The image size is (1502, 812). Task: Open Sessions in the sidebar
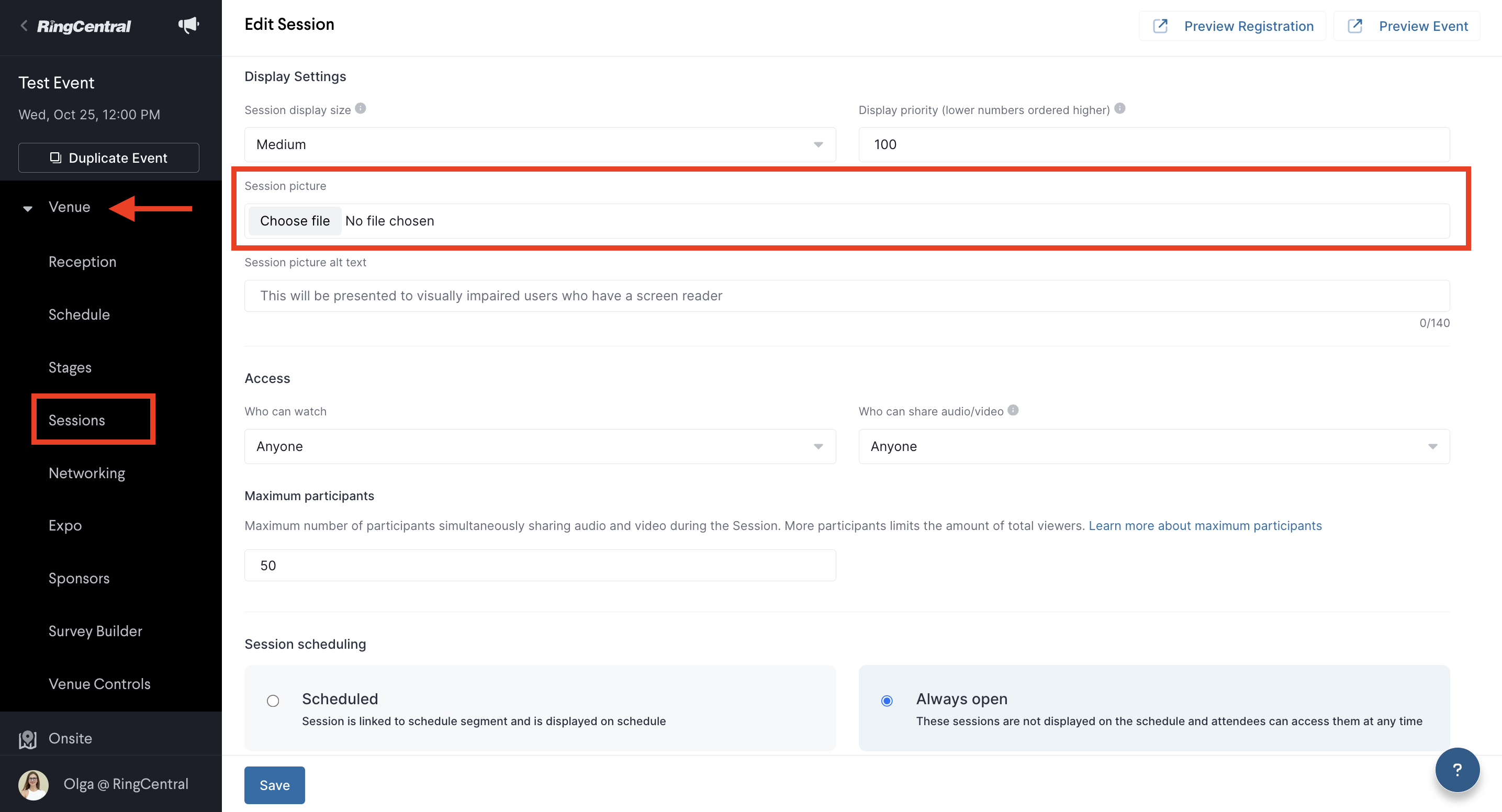coord(76,420)
